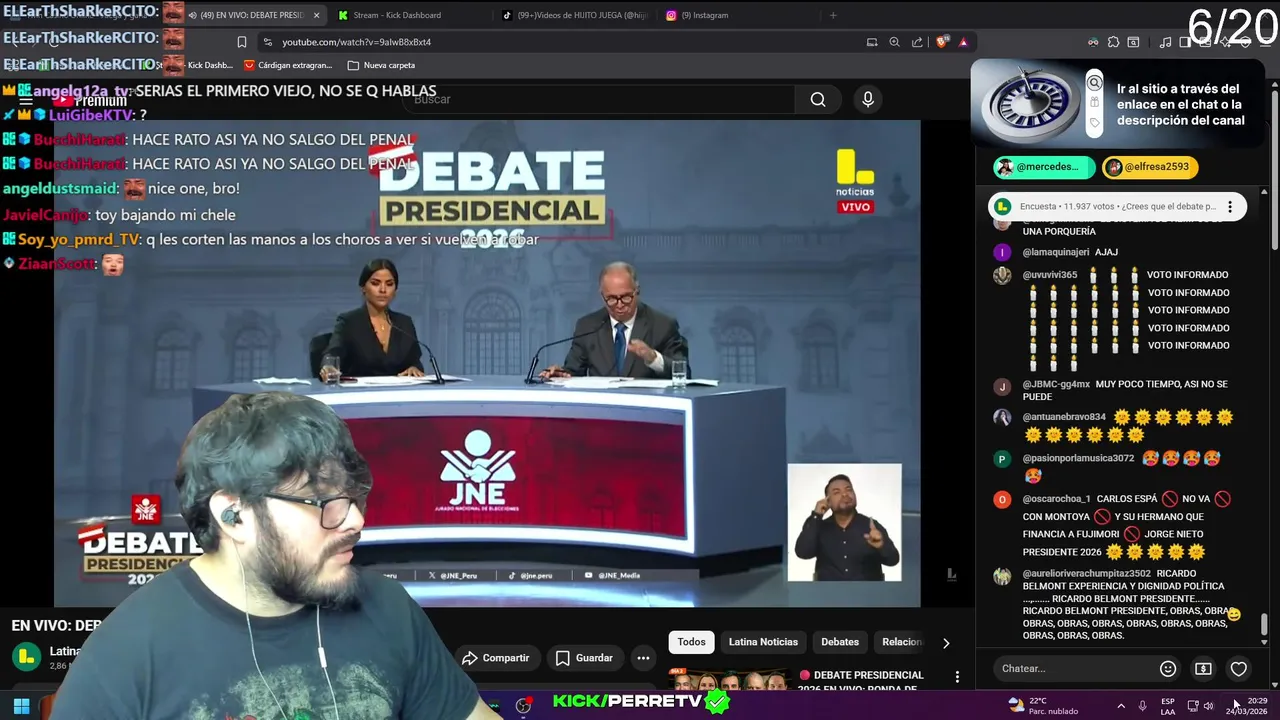Open the emoji picker in live chat
The width and height of the screenshot is (1280, 720).
(x=1167, y=668)
